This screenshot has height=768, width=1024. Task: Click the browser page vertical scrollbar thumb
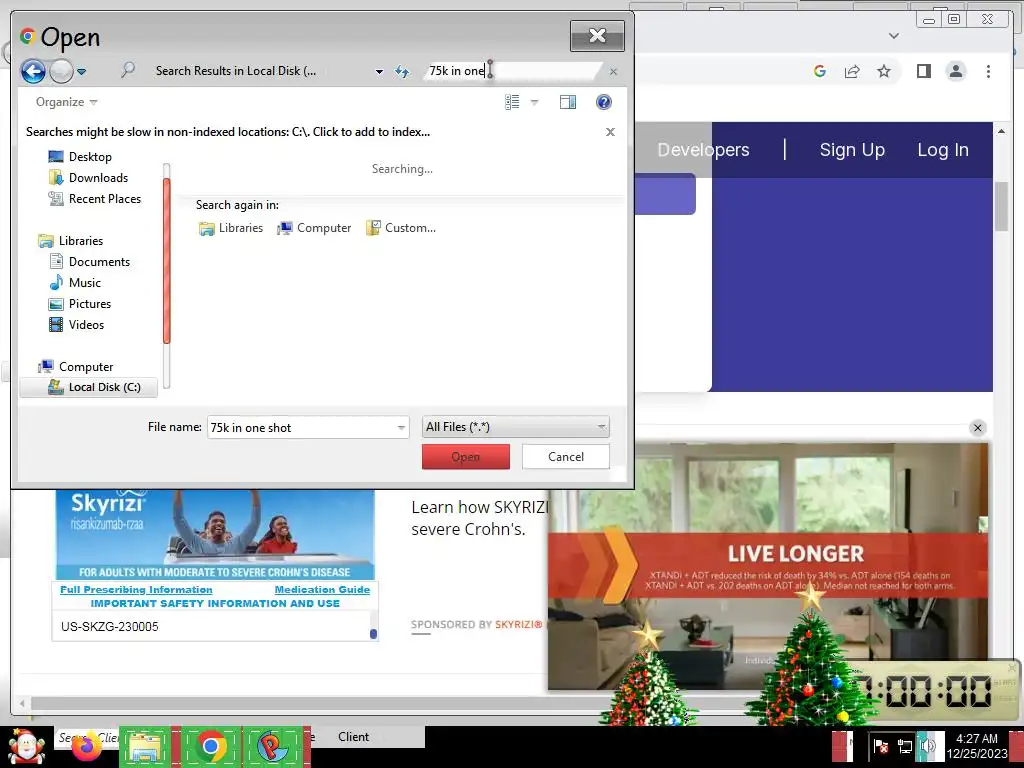(1001, 206)
